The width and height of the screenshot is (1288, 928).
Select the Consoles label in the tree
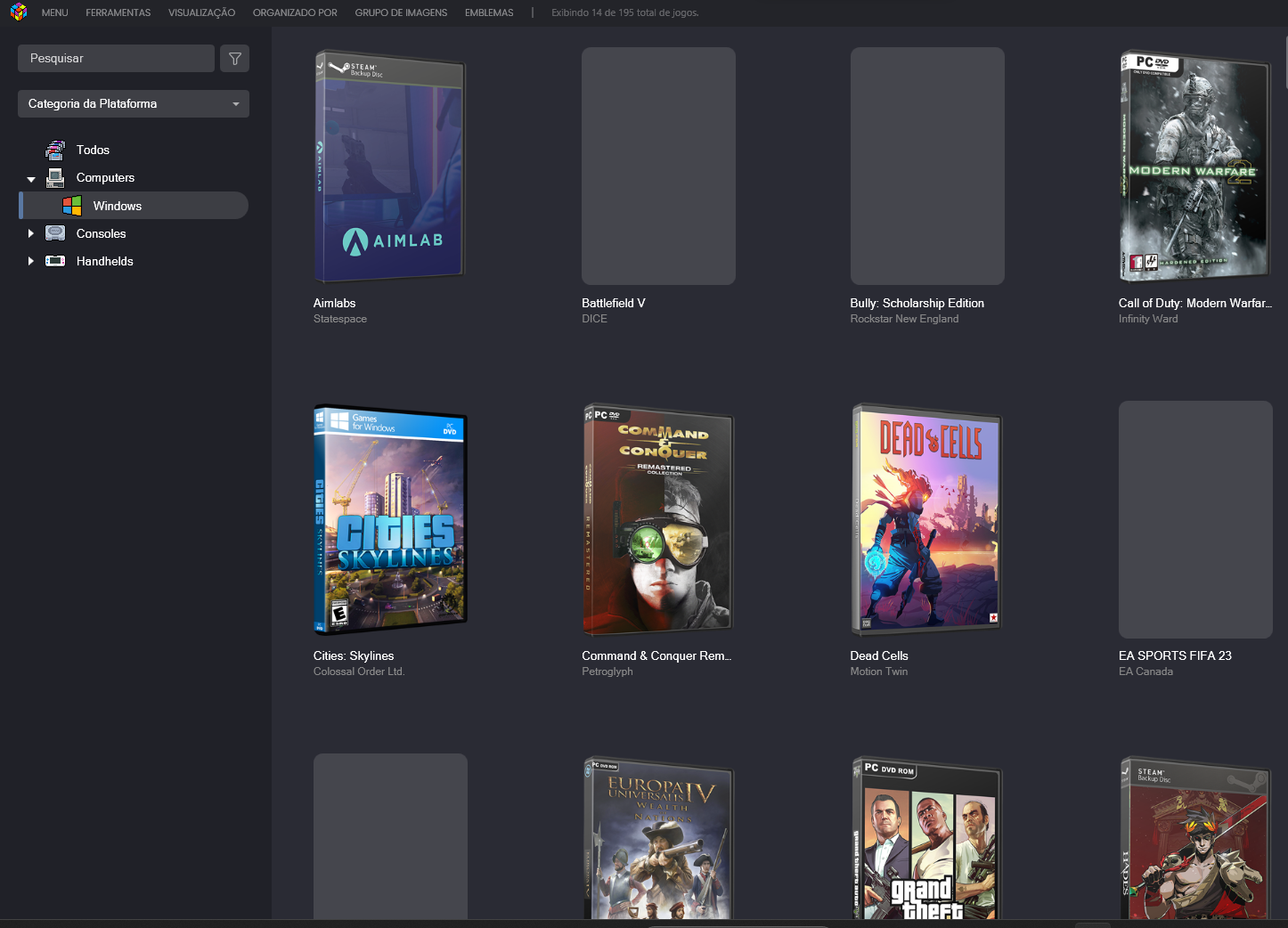102,233
